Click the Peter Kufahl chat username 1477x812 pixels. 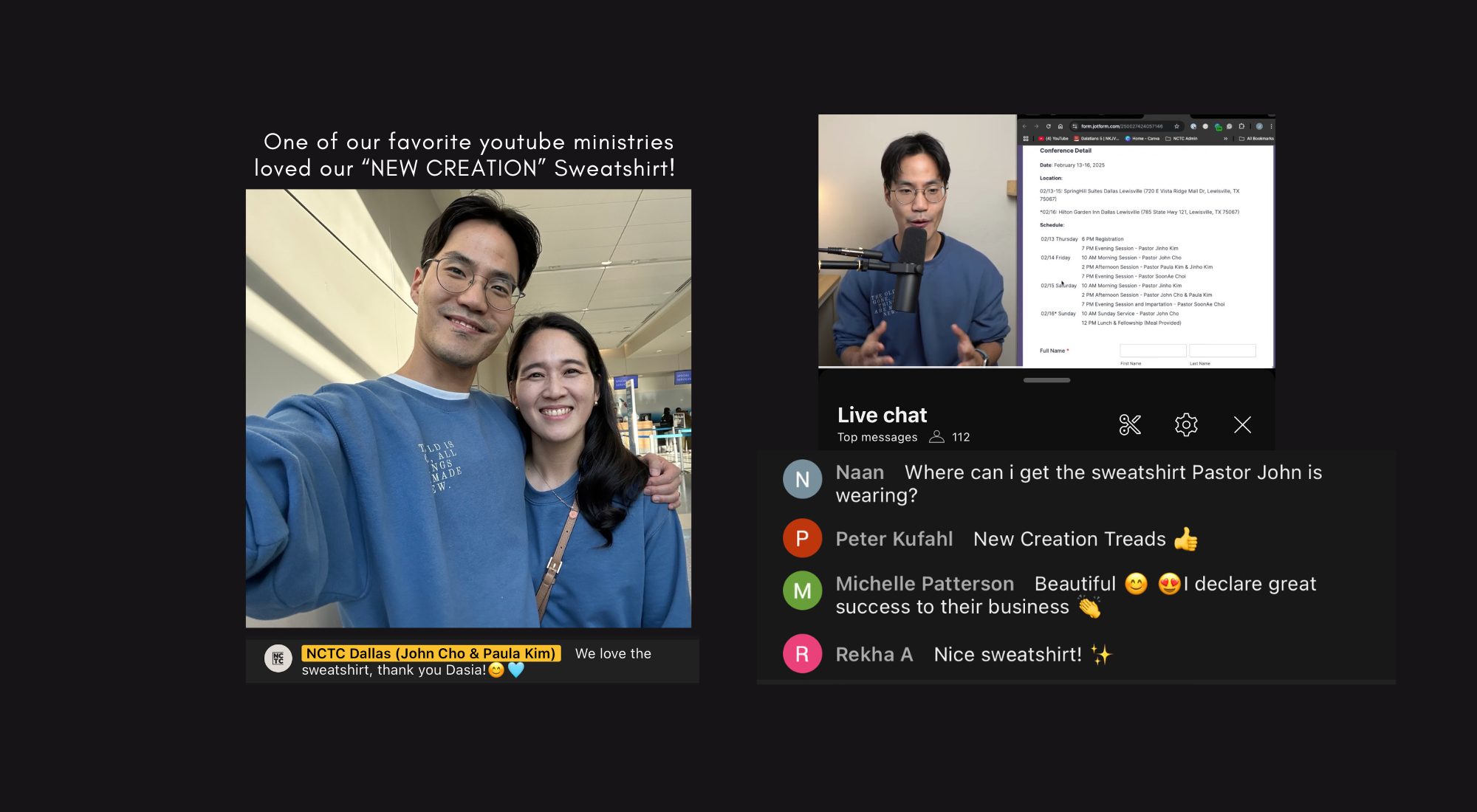[894, 539]
